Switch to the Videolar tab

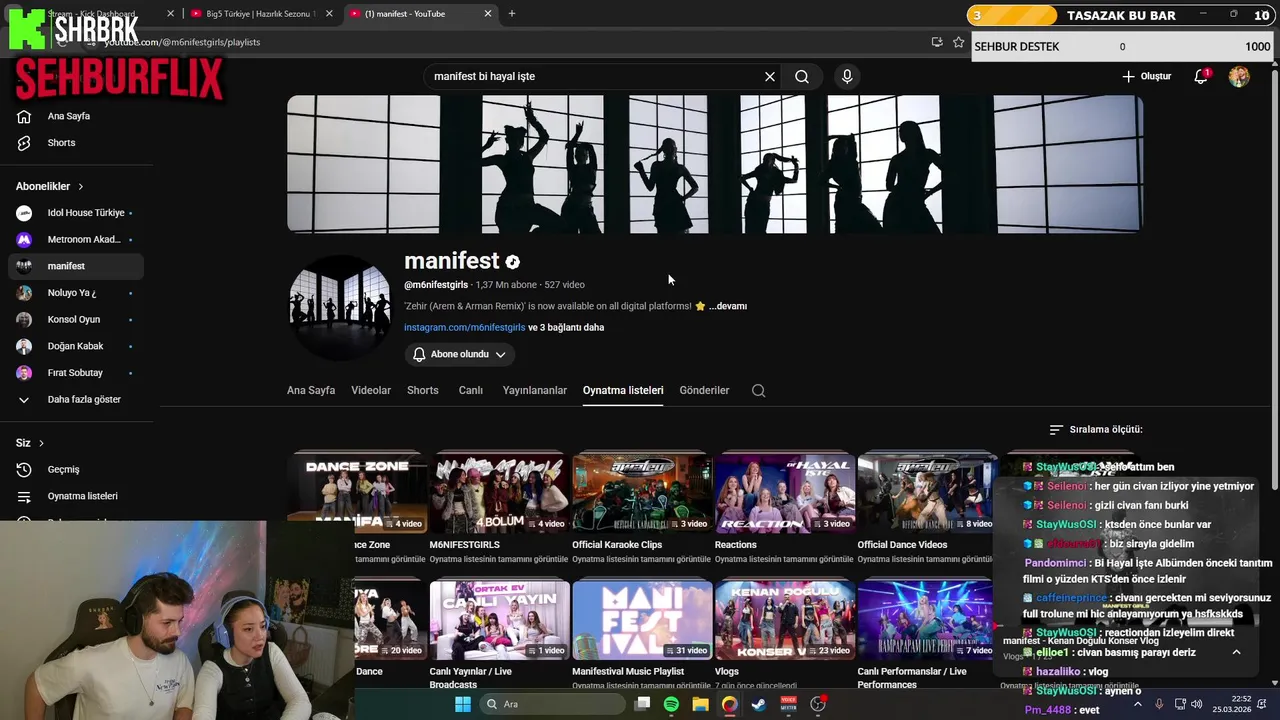pyautogui.click(x=371, y=390)
